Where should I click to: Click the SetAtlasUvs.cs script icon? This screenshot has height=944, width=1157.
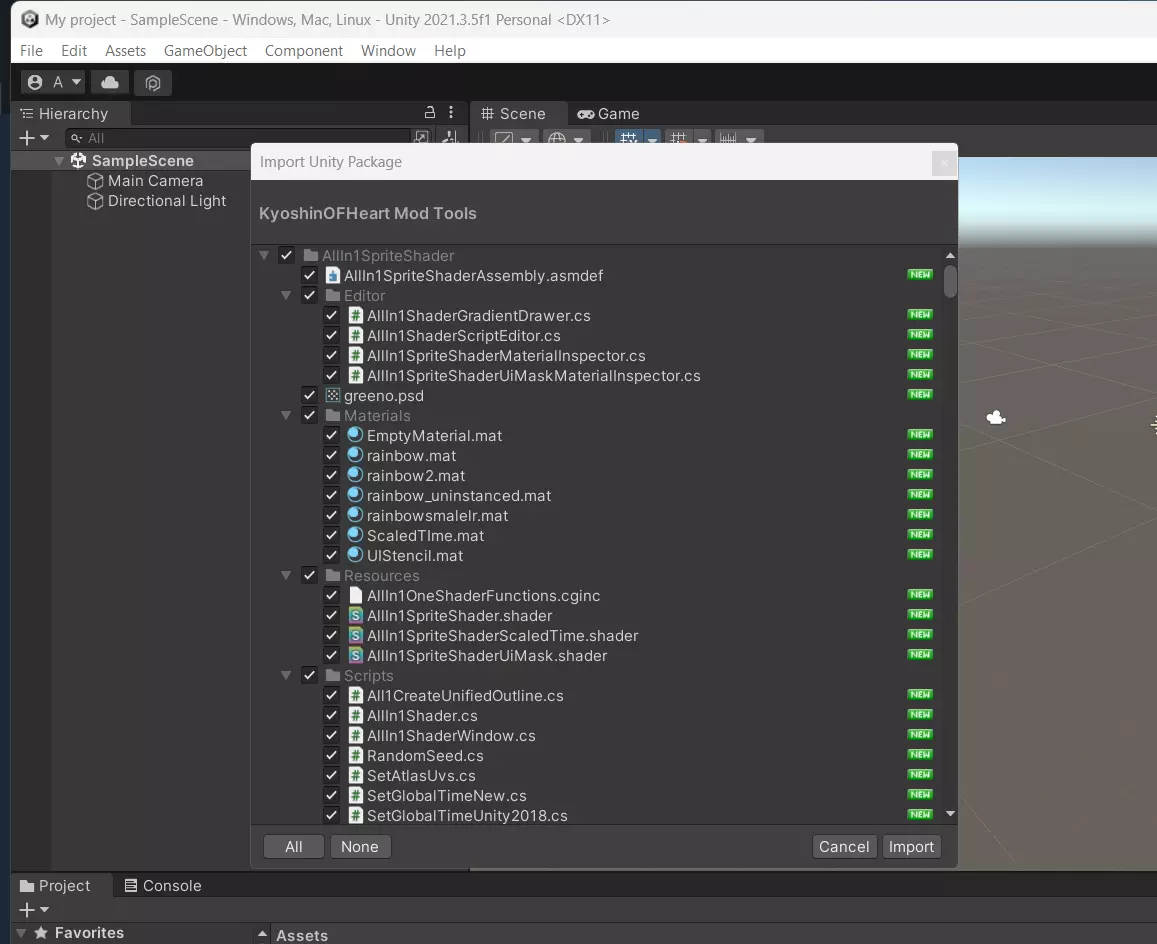pyautogui.click(x=356, y=776)
